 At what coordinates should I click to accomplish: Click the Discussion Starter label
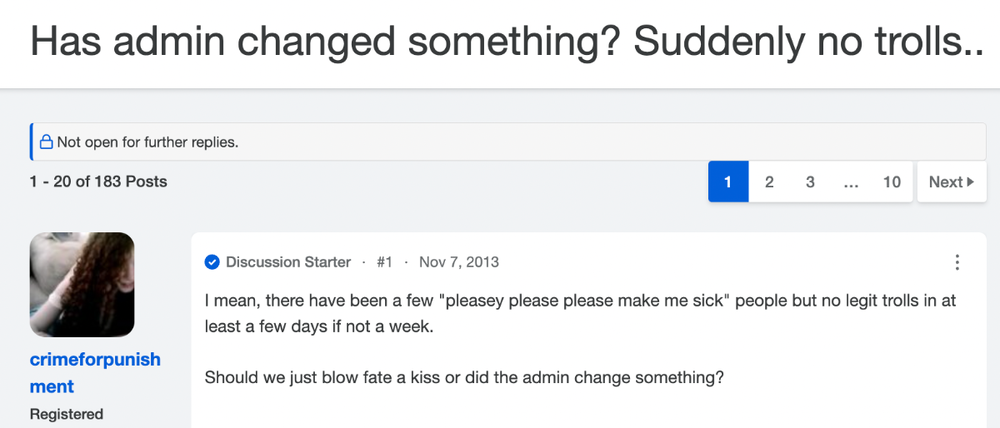(x=288, y=262)
